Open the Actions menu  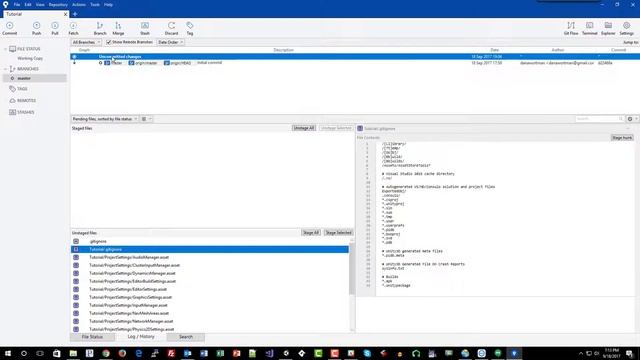click(79, 4)
